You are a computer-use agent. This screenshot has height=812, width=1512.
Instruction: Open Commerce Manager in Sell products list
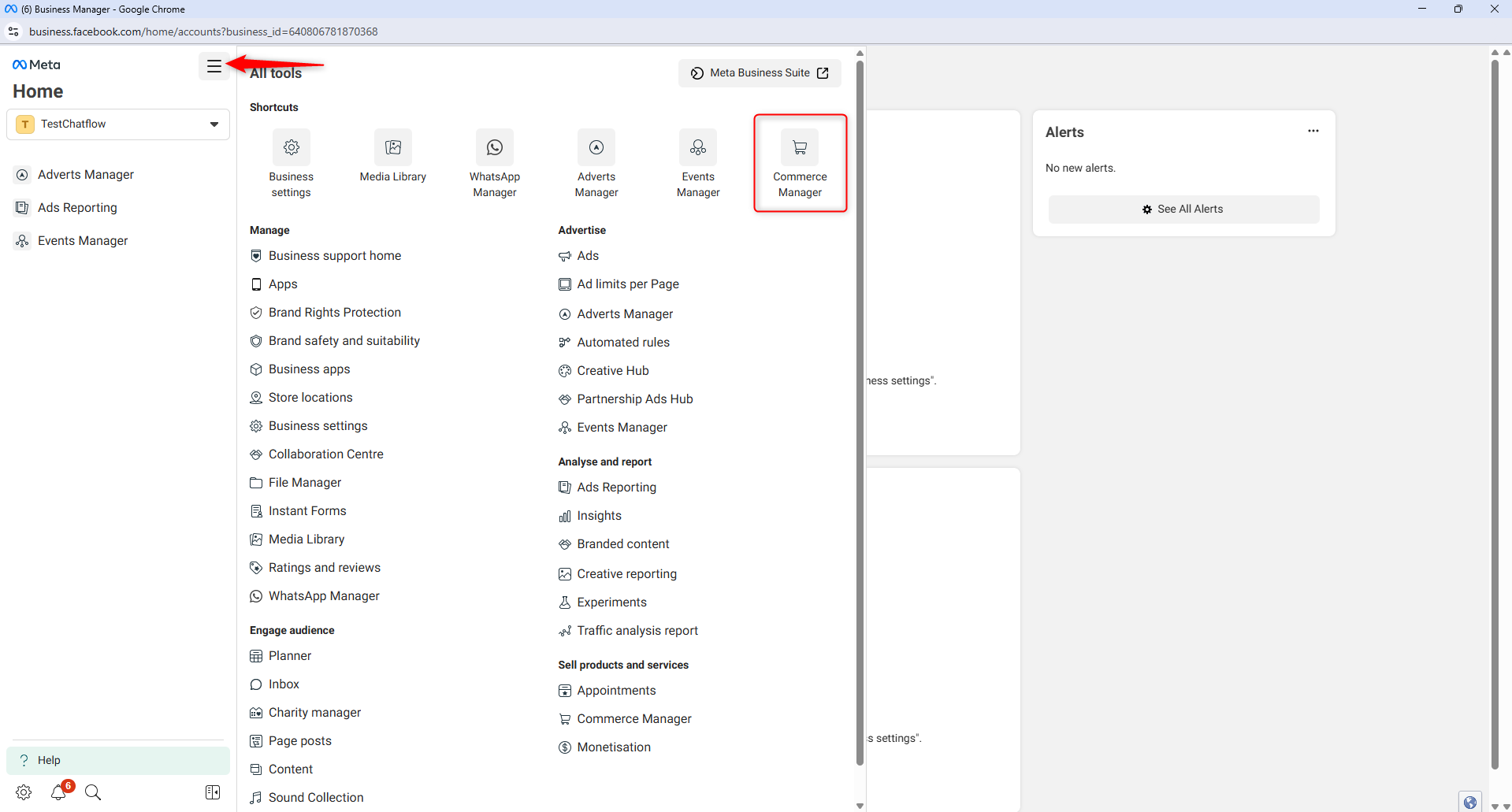tap(626, 719)
